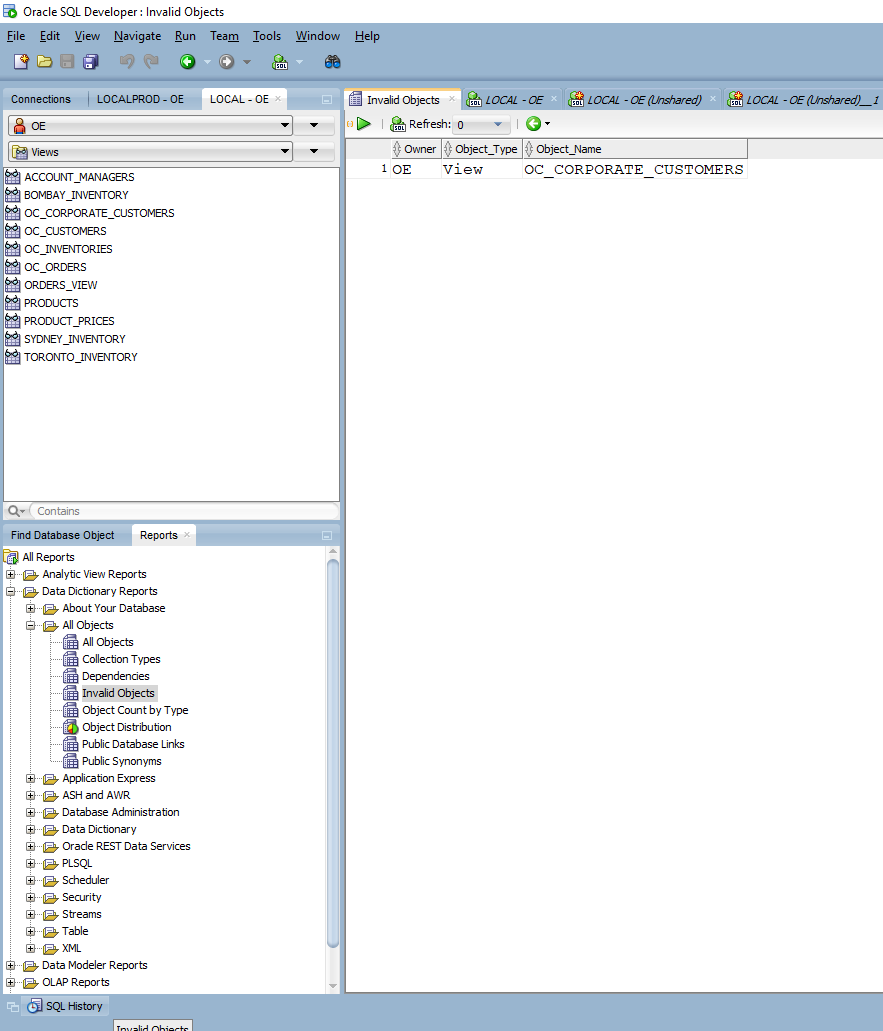Viewport: 883px width, 1031px height.
Task: Open SQL Worksheet from main toolbar icon
Action: click(x=280, y=62)
